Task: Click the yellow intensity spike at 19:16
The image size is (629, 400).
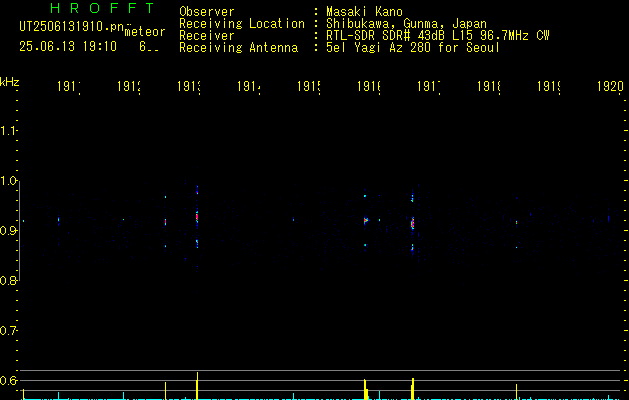Action: tap(365, 389)
